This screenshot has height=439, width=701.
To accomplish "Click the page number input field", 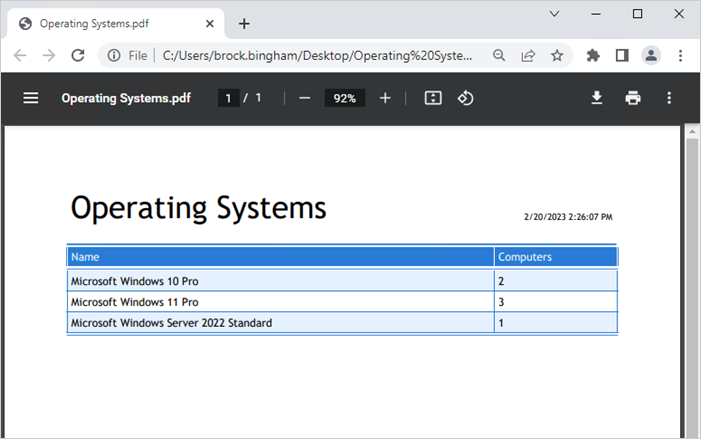I will tap(228, 98).
